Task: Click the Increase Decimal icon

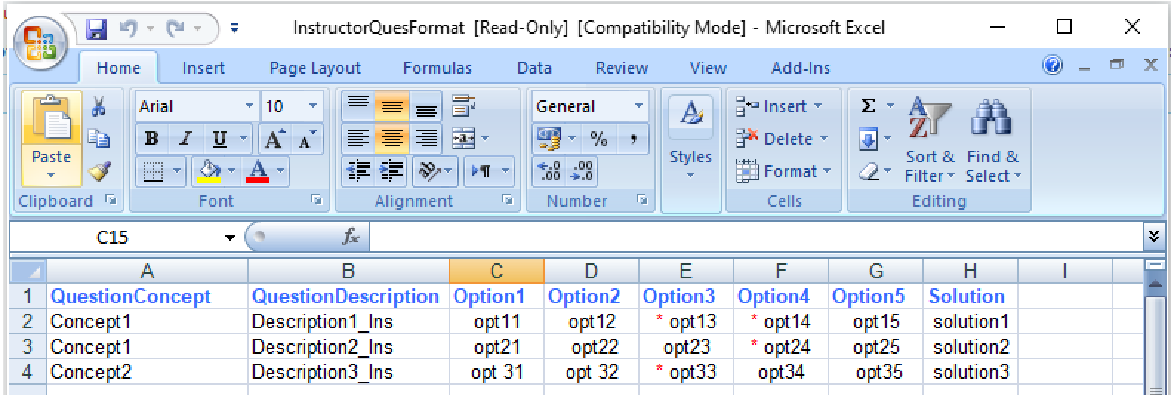Action: (548, 171)
